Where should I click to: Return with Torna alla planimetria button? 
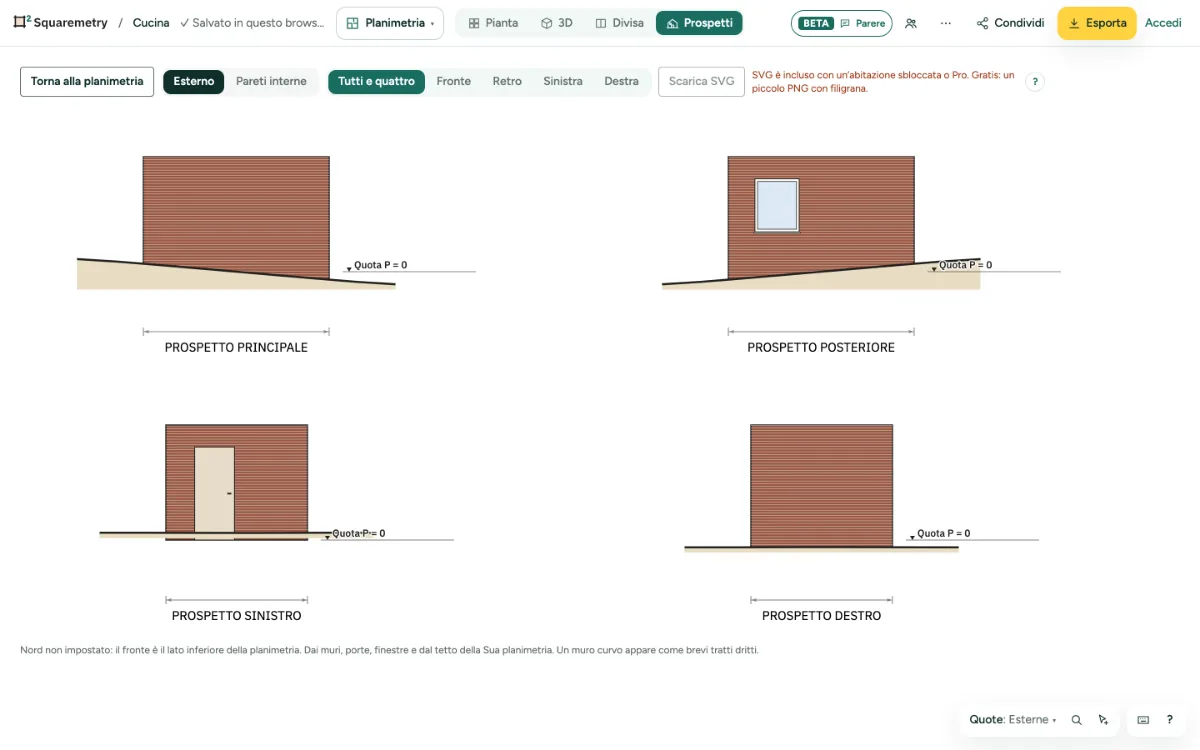(x=87, y=82)
